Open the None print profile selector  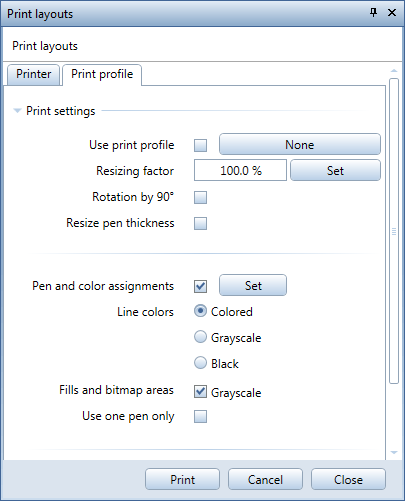tap(300, 145)
